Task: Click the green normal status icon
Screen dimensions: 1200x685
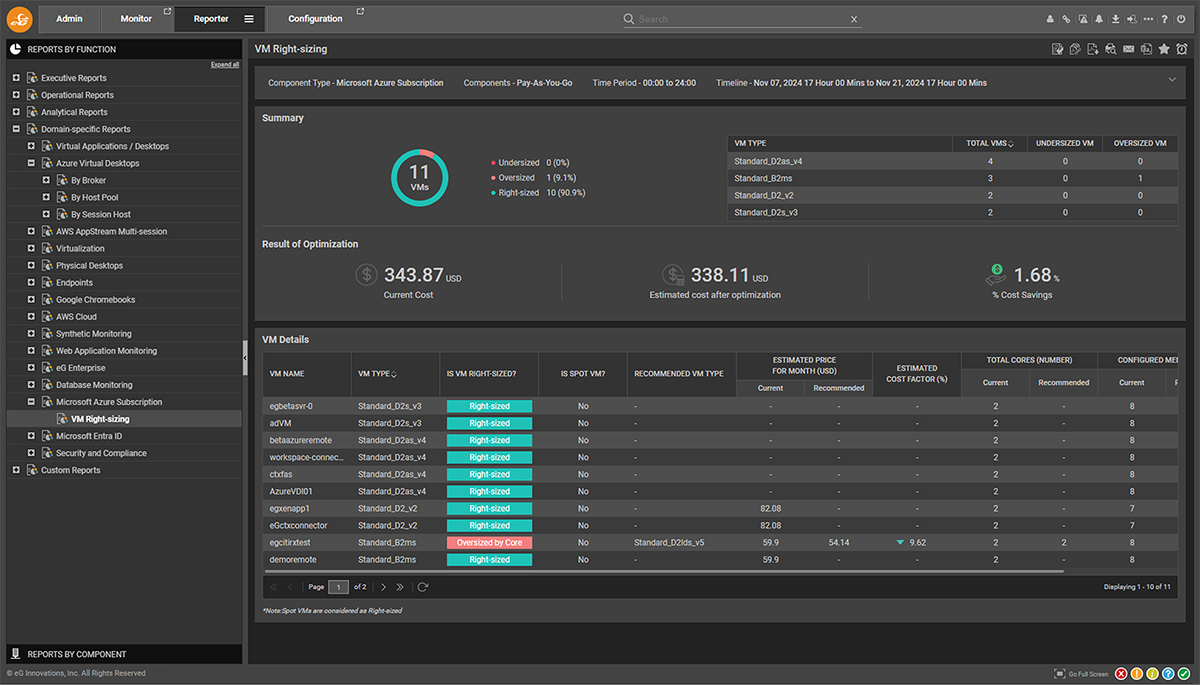Action: [x=1182, y=674]
